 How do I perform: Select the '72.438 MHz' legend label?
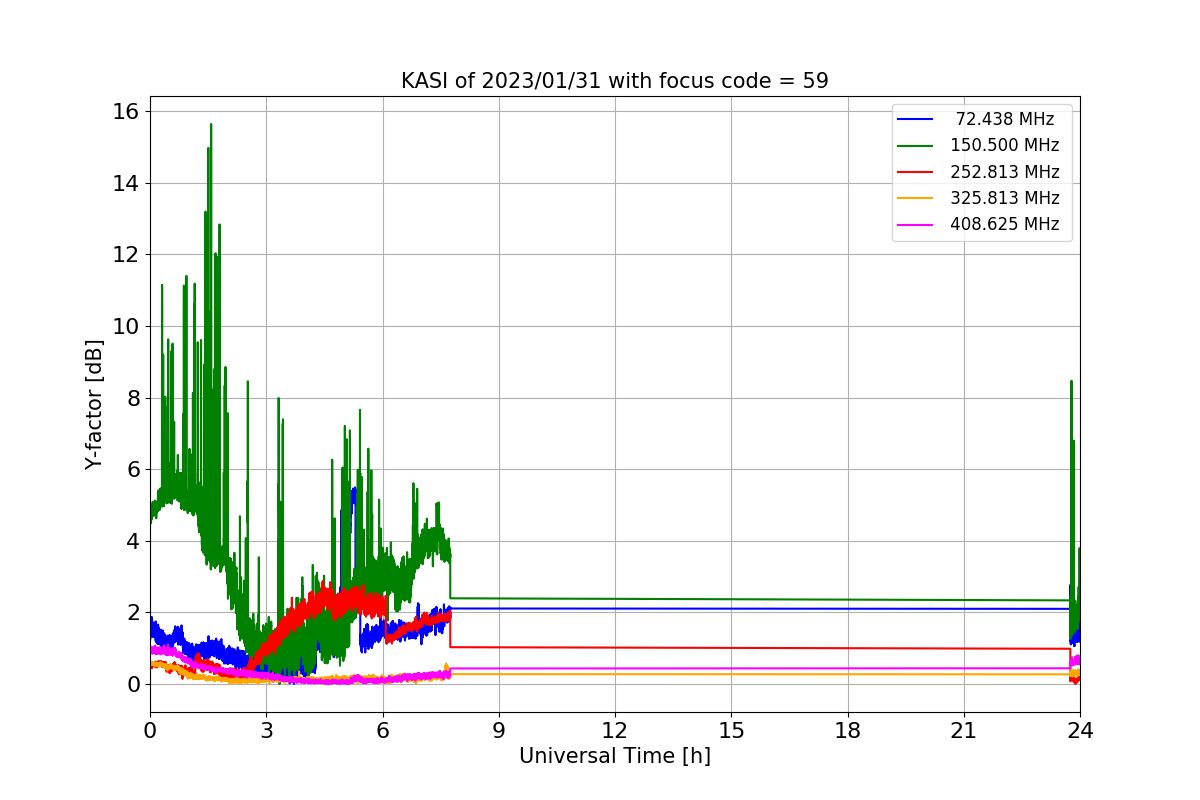coord(1005,119)
